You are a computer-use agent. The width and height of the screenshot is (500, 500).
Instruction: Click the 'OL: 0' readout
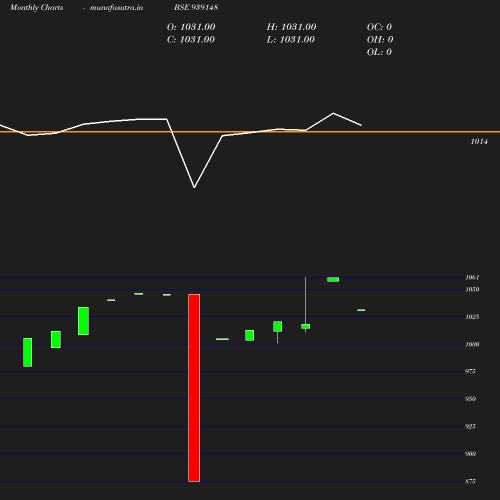tap(379, 52)
